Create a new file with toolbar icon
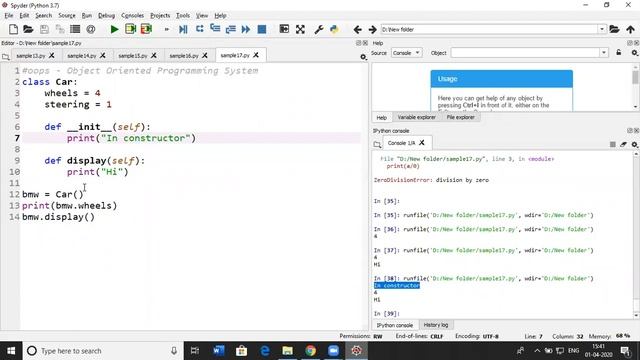 tap(13, 29)
